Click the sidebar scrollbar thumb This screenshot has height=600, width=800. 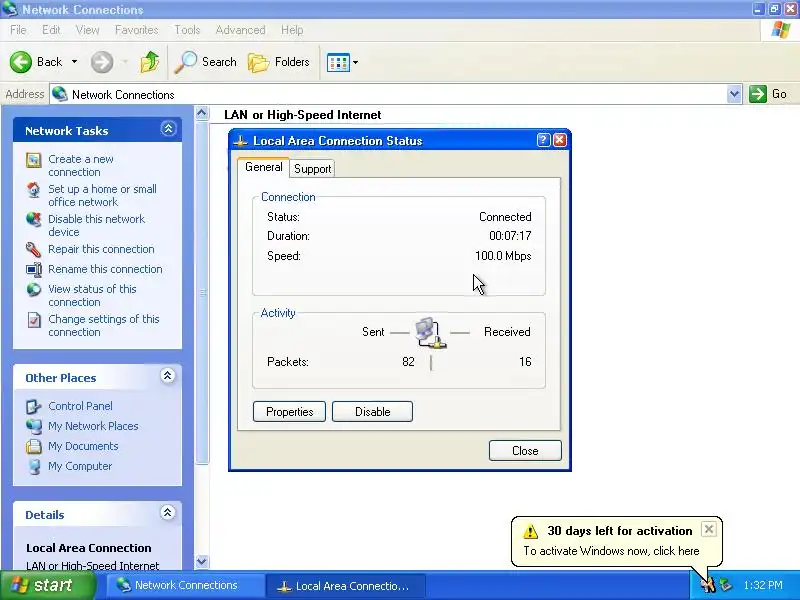202,292
